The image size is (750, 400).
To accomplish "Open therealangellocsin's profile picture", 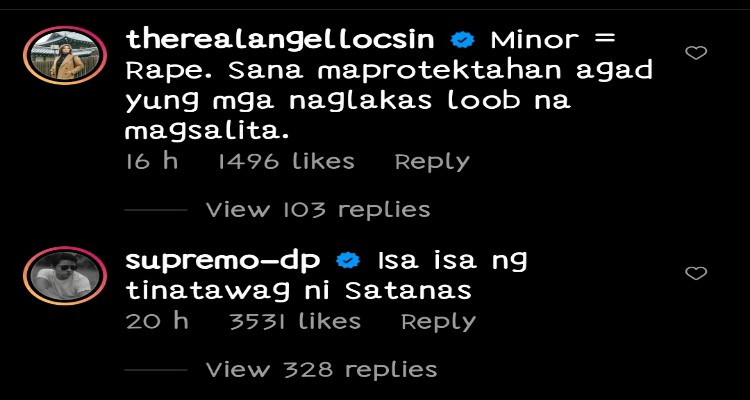I will [65, 56].
